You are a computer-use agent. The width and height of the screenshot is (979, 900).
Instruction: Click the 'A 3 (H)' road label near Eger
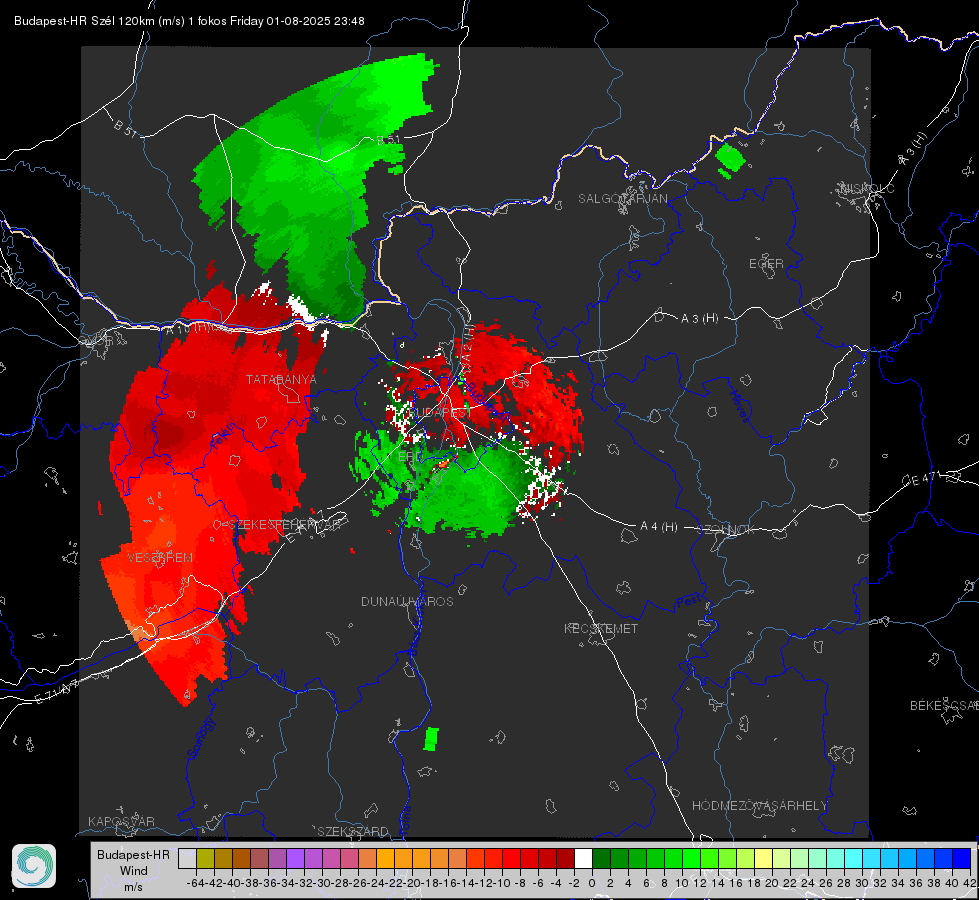pyautogui.click(x=699, y=319)
